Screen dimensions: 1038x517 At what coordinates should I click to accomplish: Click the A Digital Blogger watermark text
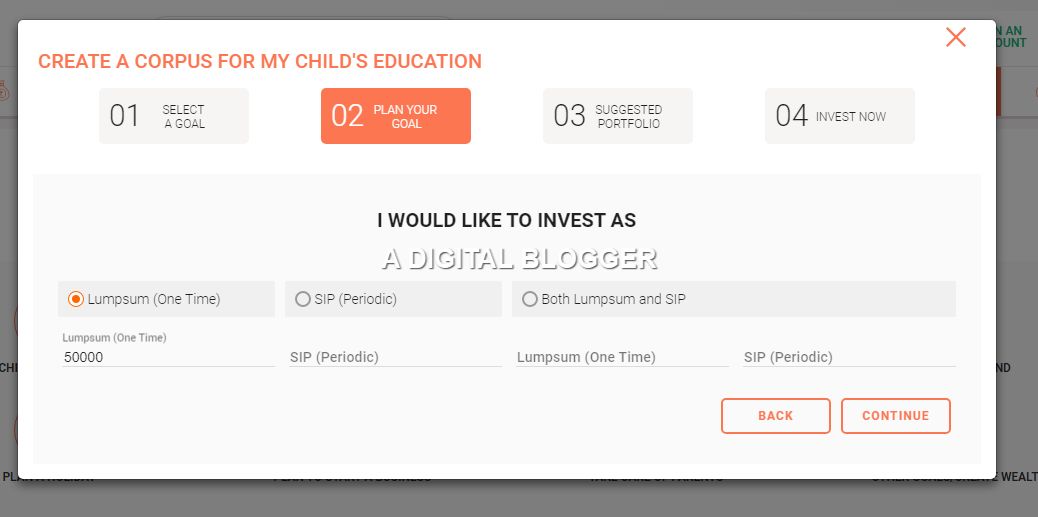(x=519, y=259)
